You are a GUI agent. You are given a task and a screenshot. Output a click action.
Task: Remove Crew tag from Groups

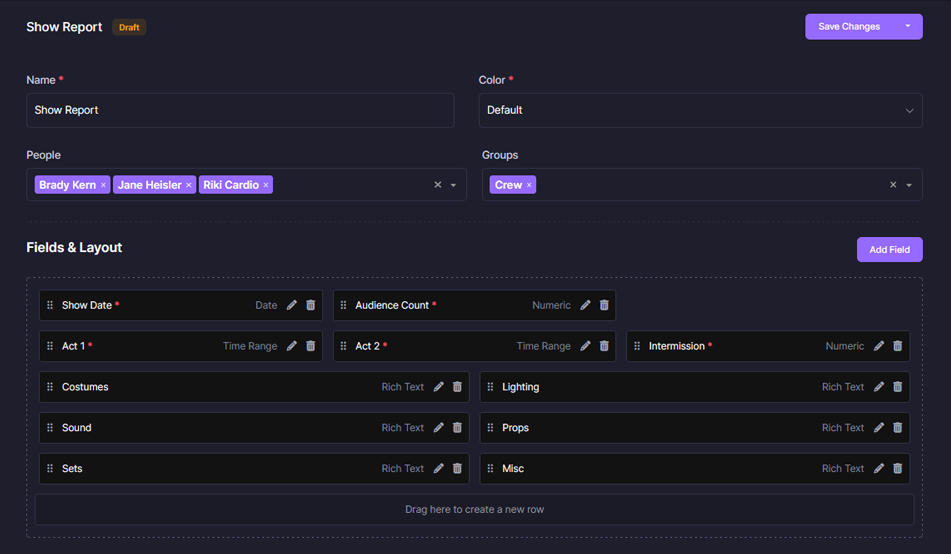pos(529,185)
